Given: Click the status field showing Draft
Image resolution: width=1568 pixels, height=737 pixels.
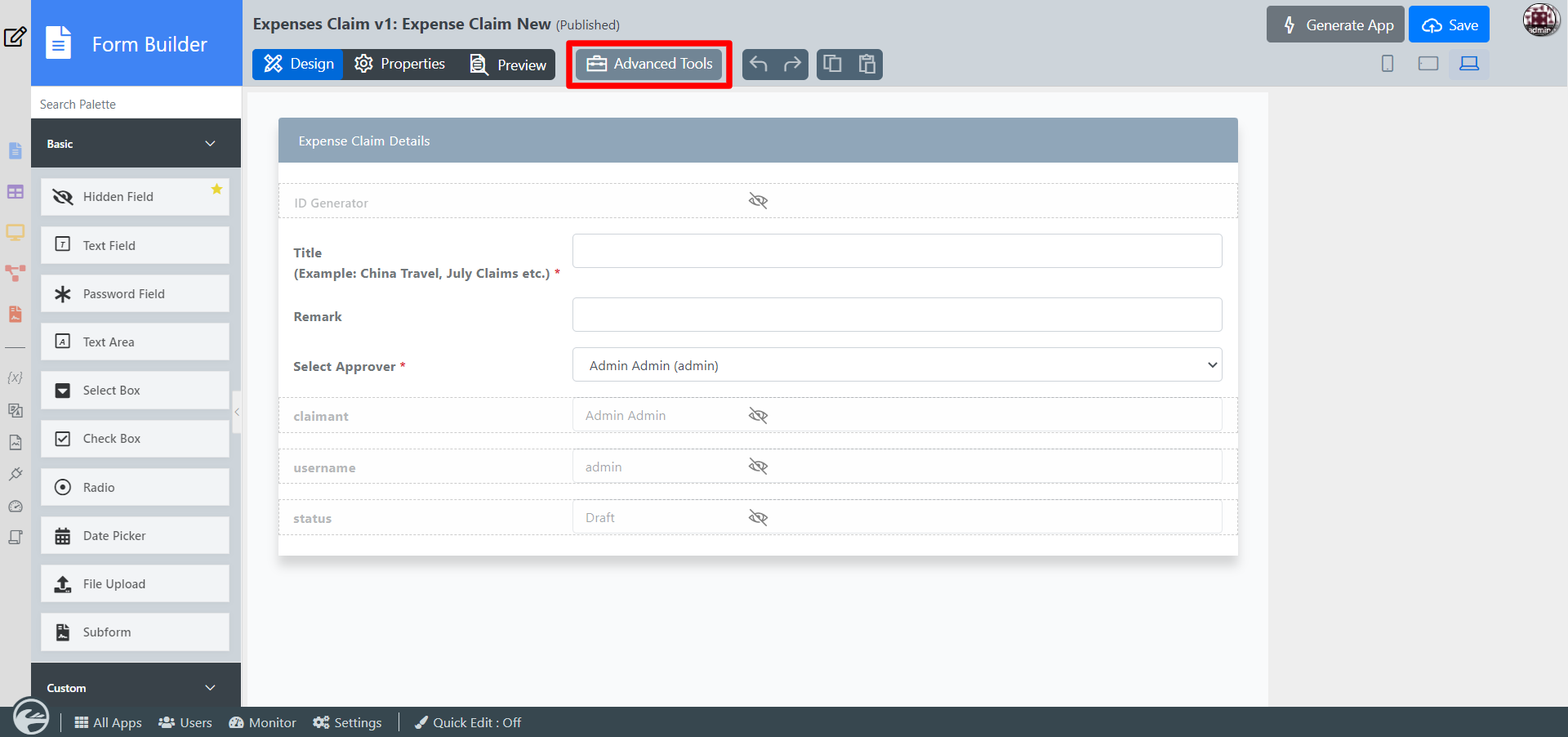Looking at the screenshot, I should 897,517.
